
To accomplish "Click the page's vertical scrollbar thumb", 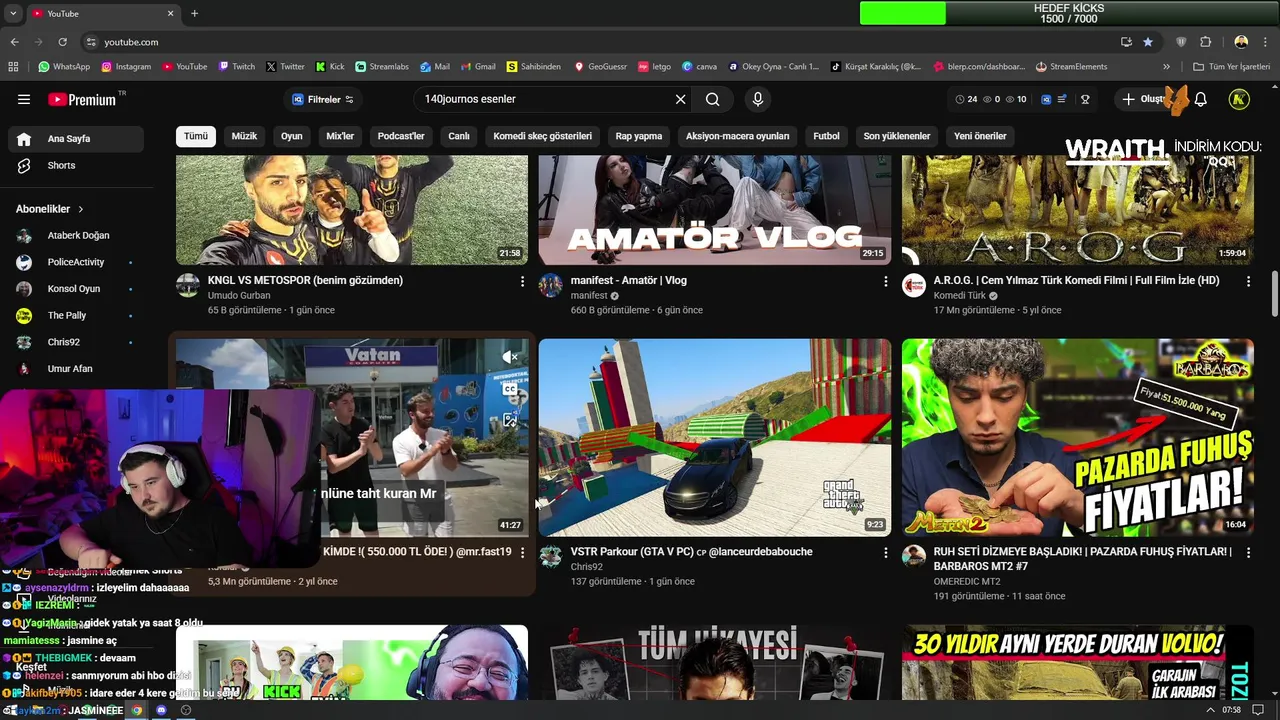I will 1274,294.
